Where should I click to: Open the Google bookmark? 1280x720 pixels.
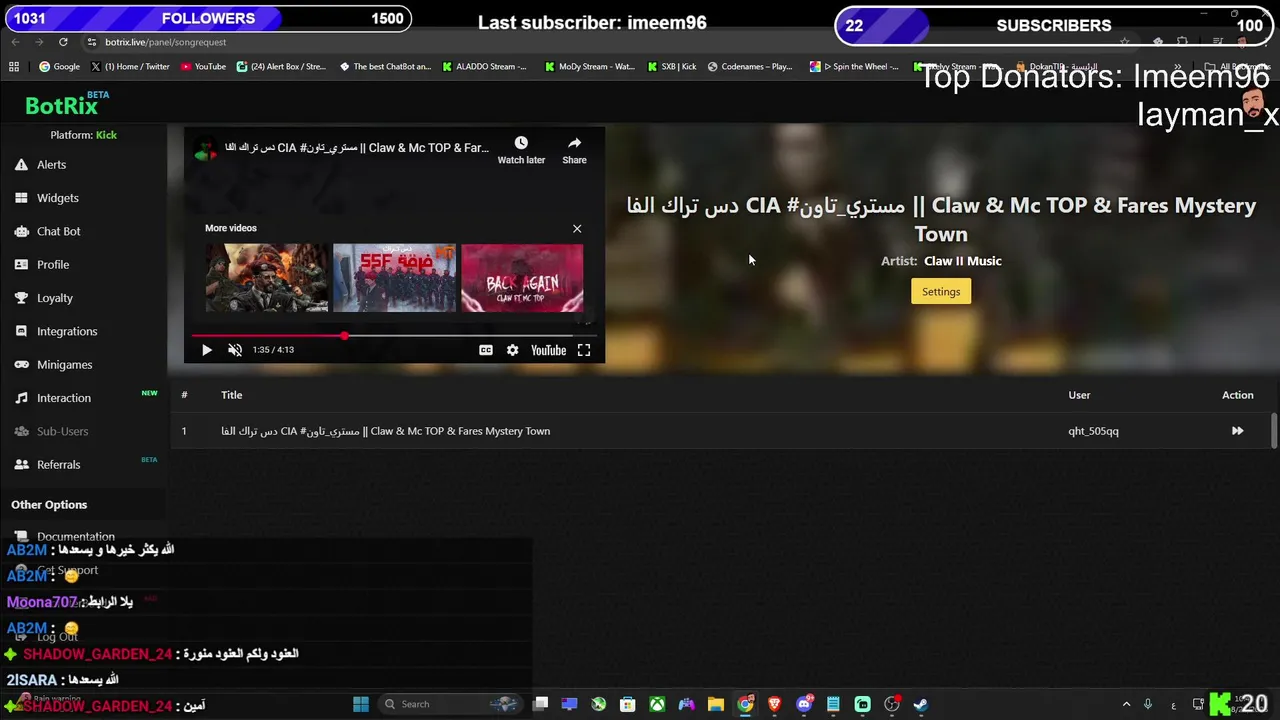pyautogui.click(x=59, y=67)
